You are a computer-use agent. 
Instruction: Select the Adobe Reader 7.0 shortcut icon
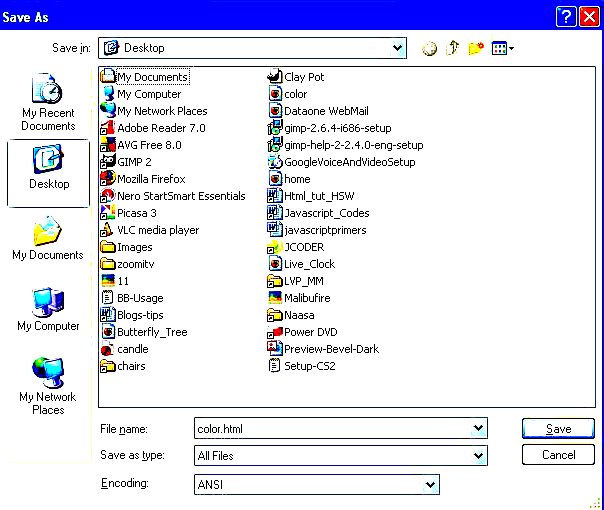point(107,128)
